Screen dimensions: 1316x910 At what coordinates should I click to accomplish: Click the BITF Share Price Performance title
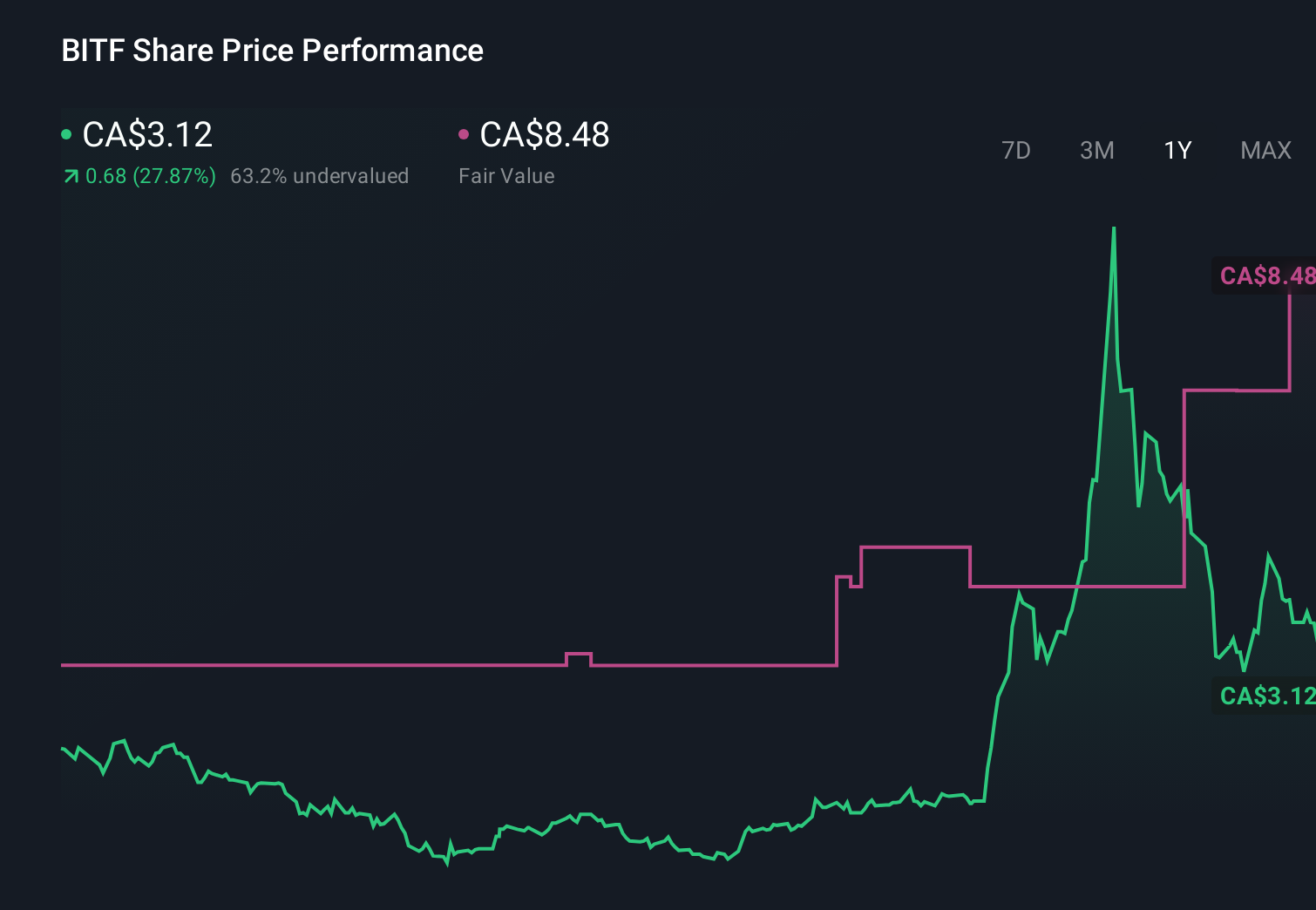pos(272,51)
